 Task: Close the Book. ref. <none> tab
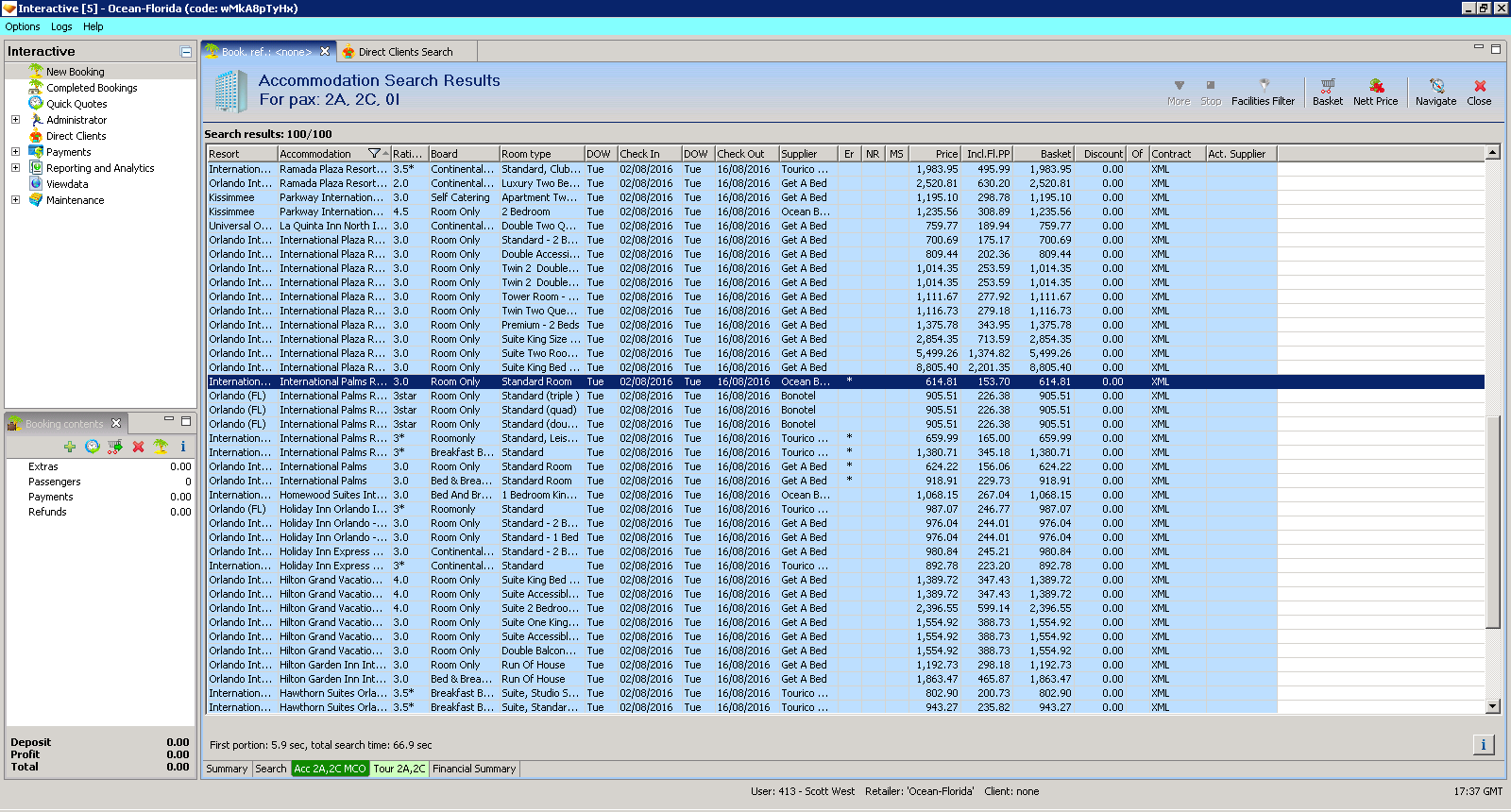325,52
